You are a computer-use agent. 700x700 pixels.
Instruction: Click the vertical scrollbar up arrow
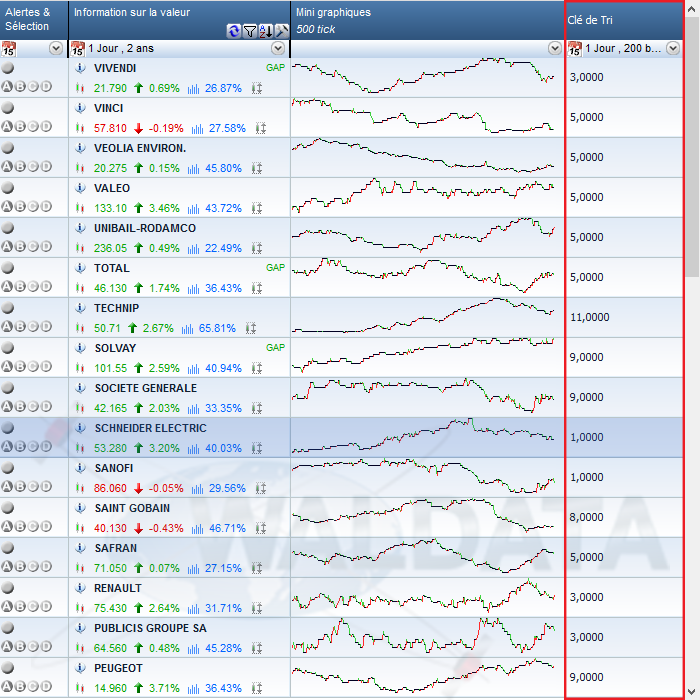692,8
